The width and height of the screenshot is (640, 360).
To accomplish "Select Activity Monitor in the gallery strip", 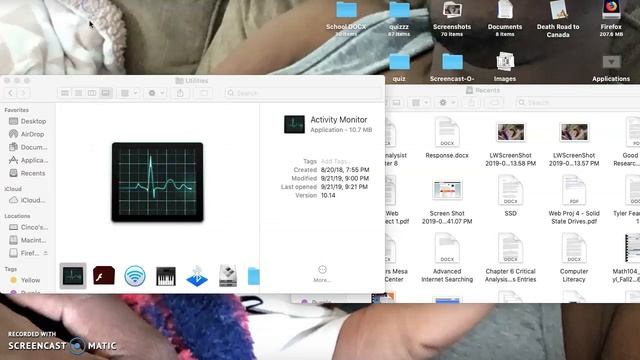I will (73, 276).
